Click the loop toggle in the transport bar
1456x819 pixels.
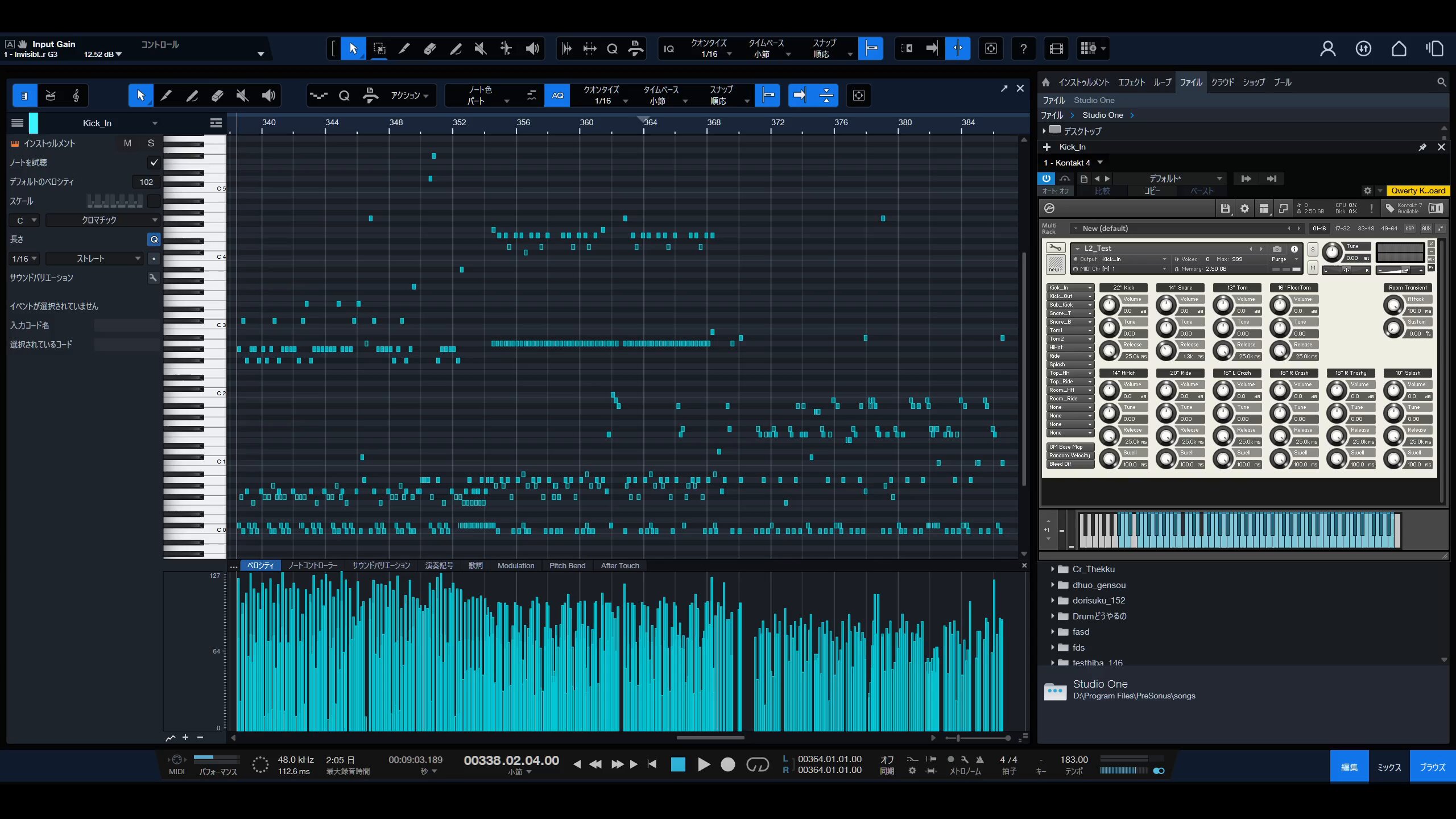click(757, 765)
